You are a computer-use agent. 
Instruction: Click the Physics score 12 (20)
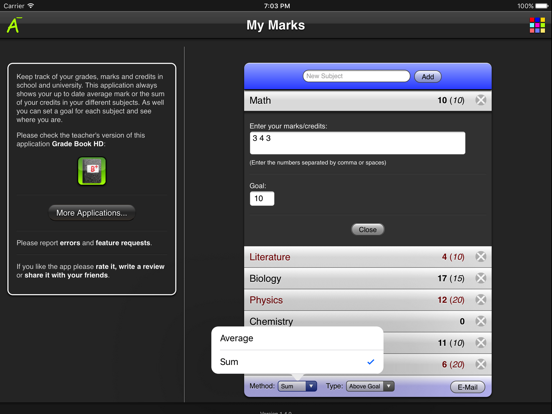tap(451, 300)
